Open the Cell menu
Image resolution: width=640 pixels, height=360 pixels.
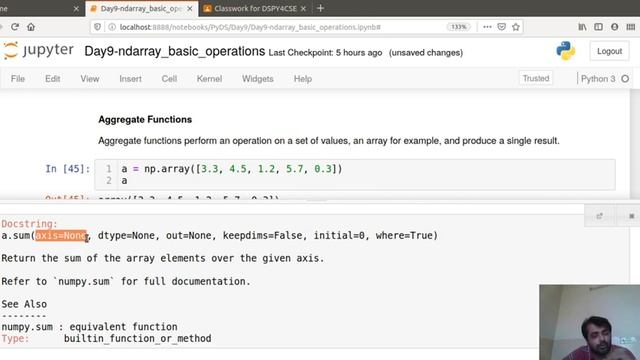(x=169, y=79)
